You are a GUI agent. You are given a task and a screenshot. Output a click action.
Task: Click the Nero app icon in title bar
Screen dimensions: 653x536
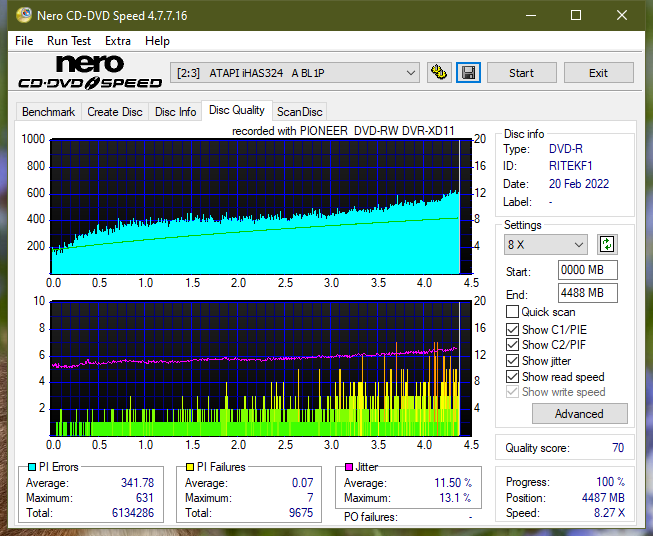(24, 15)
